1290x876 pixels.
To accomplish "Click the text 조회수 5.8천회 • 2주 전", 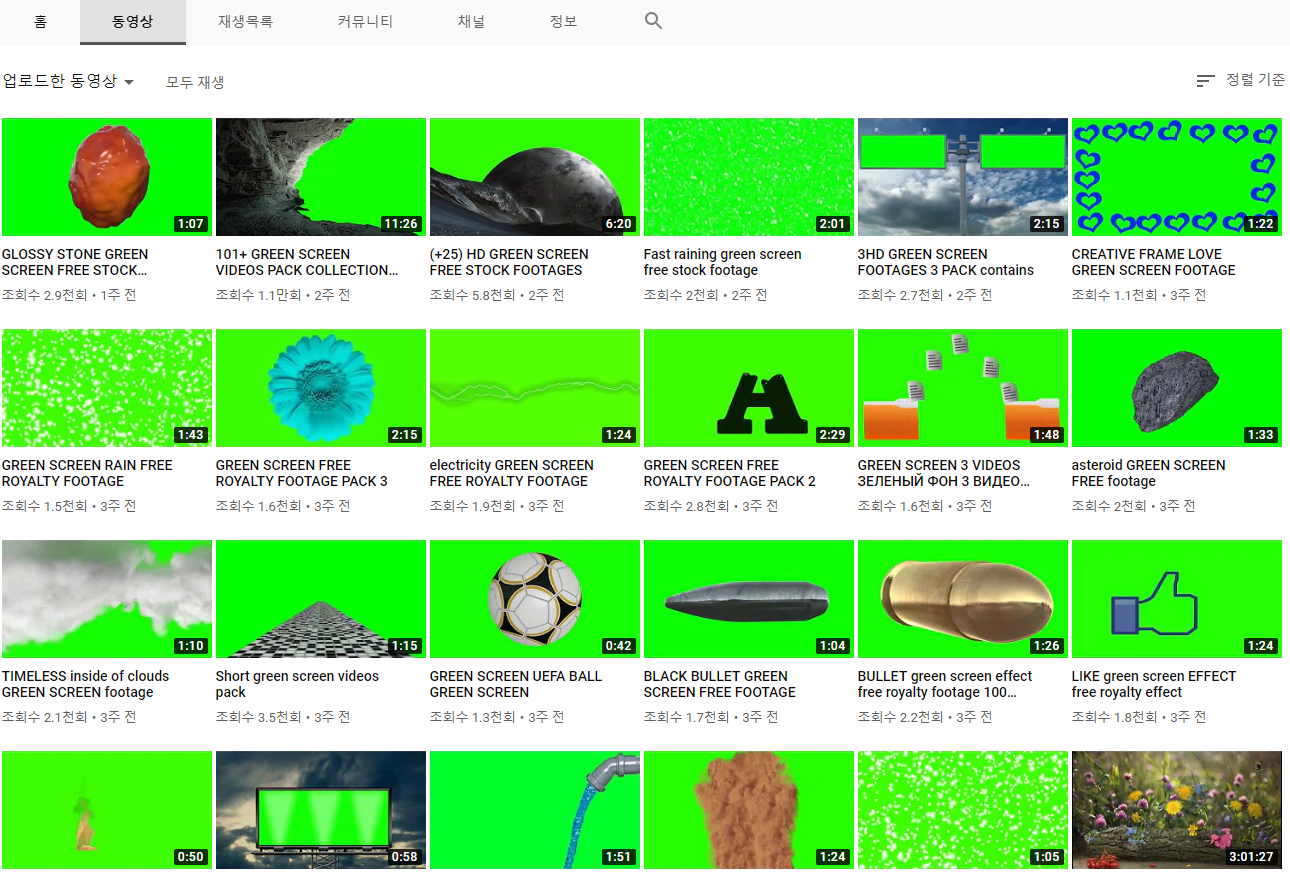I will tap(497, 295).
